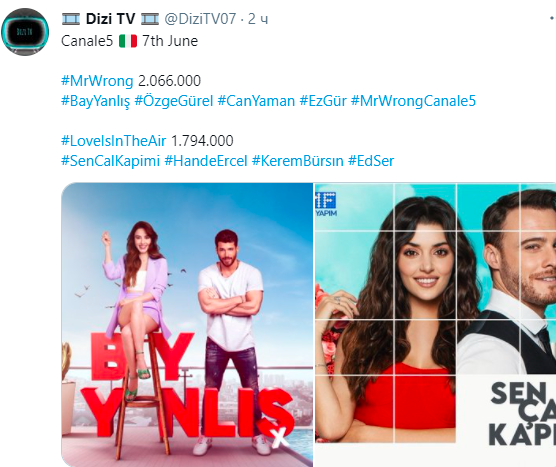The image size is (556, 467).
Task: Click the film strip emoji before Dizi TV
Action: [71, 19]
